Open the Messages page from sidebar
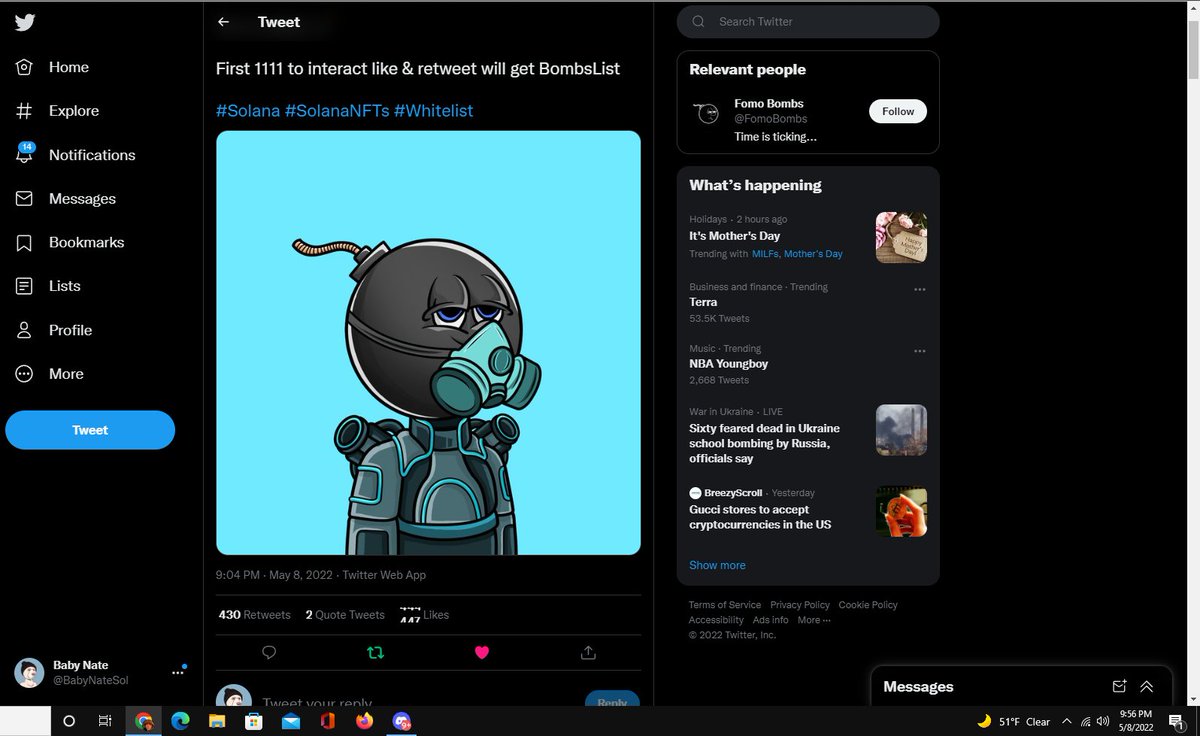 (65, 199)
